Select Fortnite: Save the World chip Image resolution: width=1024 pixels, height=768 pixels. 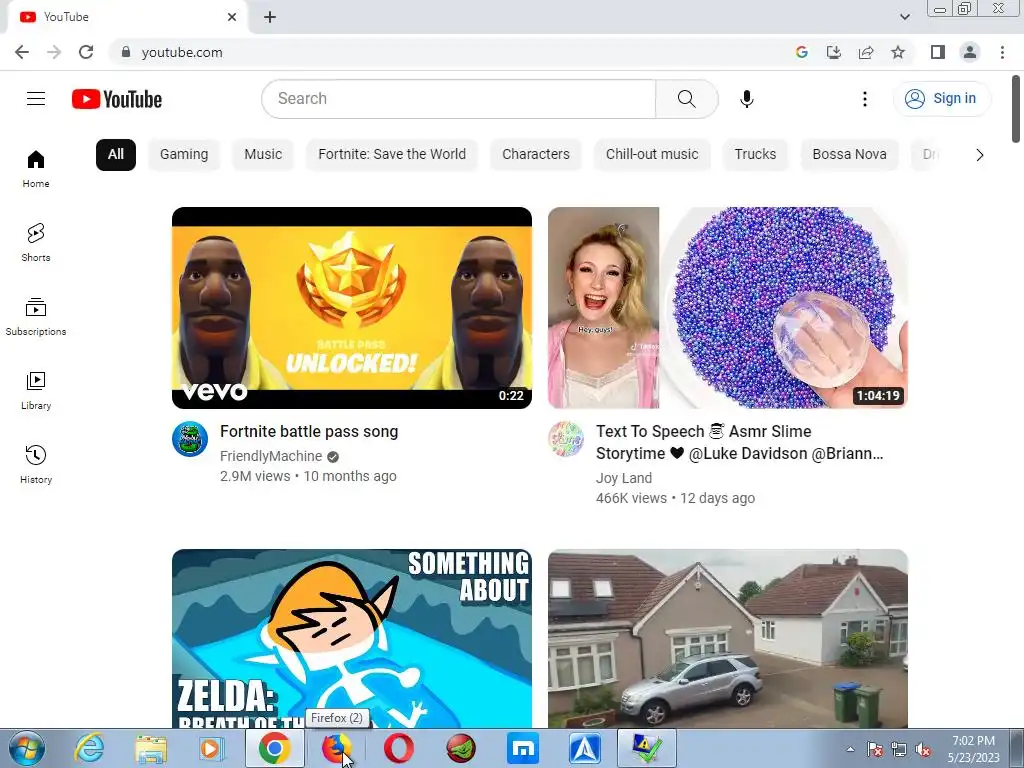(x=392, y=155)
